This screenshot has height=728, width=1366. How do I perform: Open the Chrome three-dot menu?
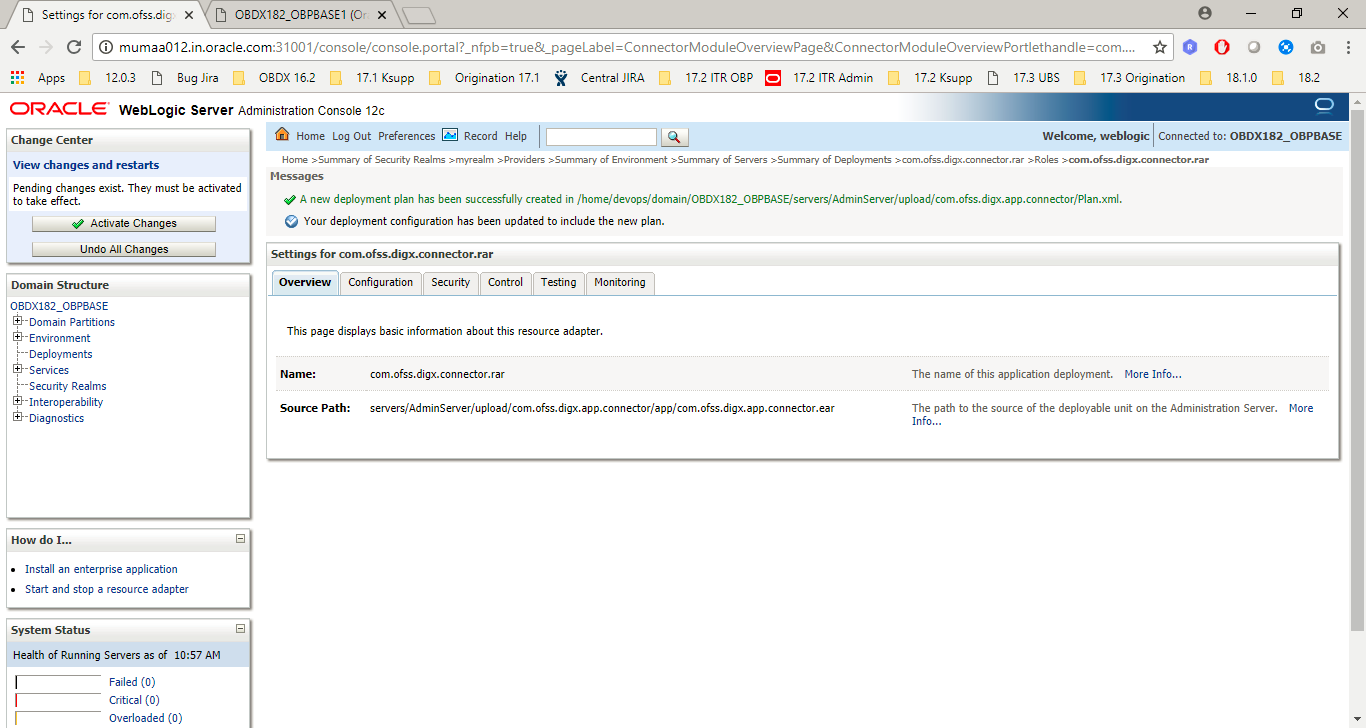pos(1349,47)
